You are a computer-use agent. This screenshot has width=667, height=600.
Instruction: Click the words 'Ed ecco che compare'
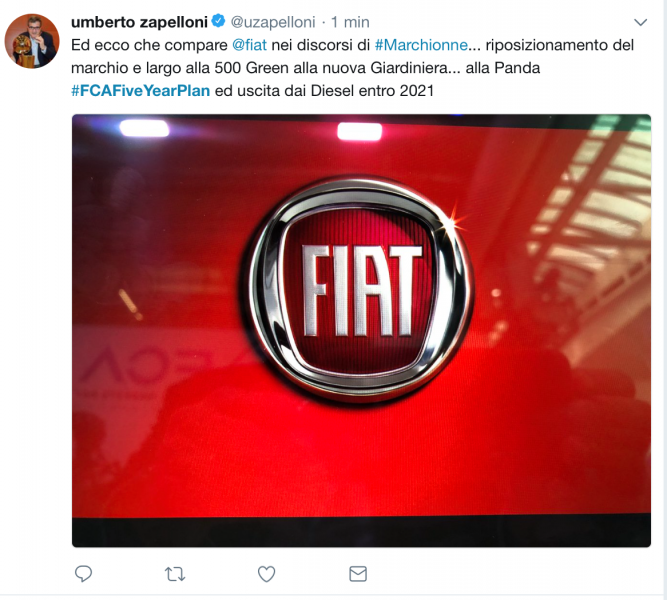[x=149, y=45]
